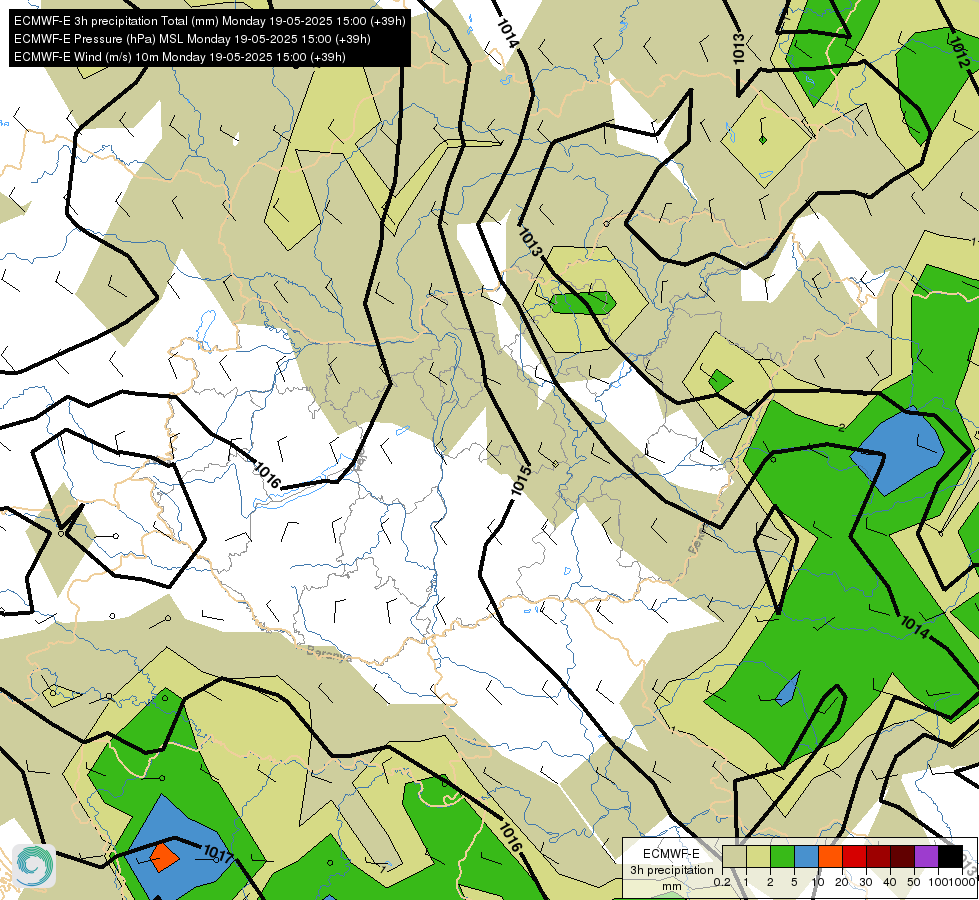The width and height of the screenshot is (979, 900).
Task: Click the '1000' legend scale value
Action: pos(963,882)
